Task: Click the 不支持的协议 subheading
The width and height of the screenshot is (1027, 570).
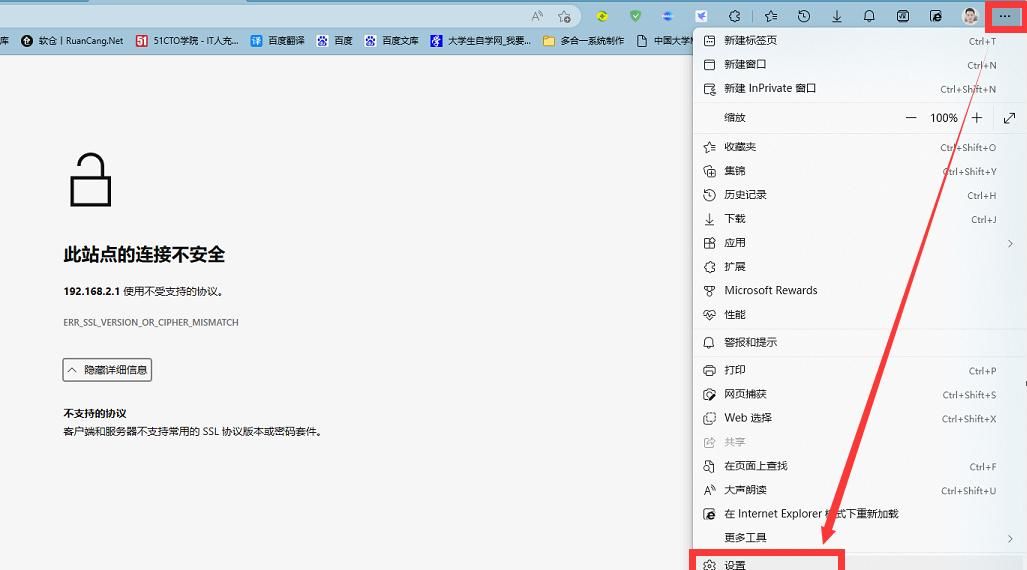Action: click(95, 413)
